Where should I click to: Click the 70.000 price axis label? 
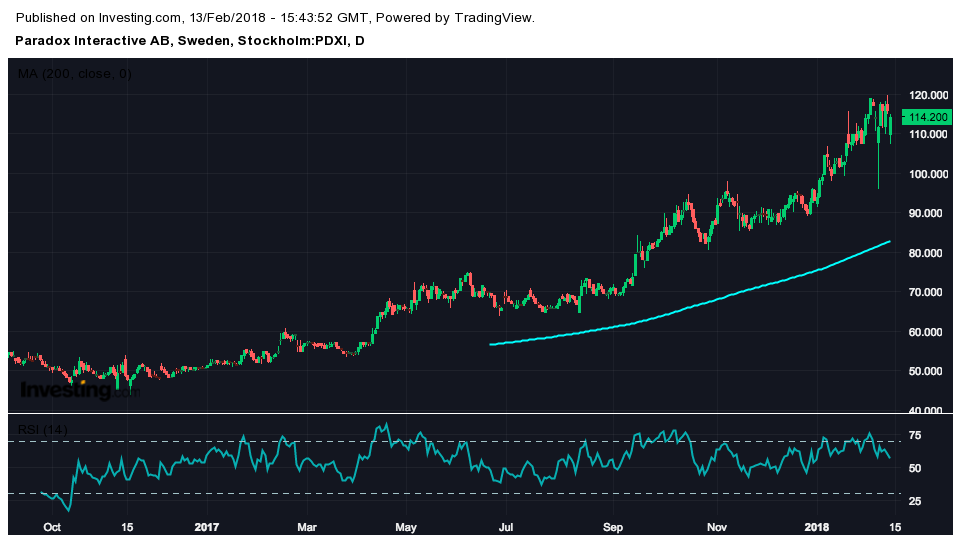click(x=928, y=292)
